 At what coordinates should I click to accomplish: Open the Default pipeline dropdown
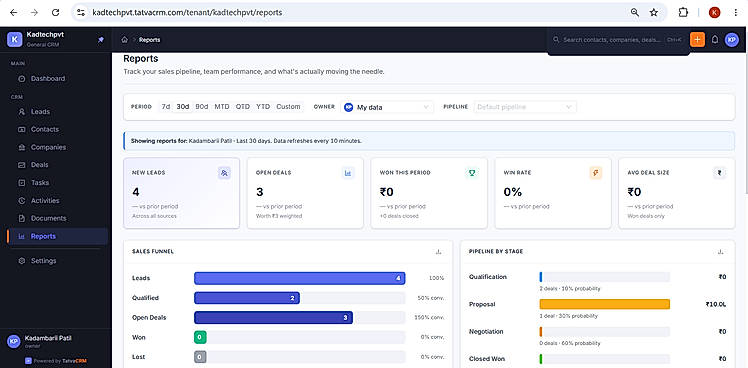click(x=525, y=107)
